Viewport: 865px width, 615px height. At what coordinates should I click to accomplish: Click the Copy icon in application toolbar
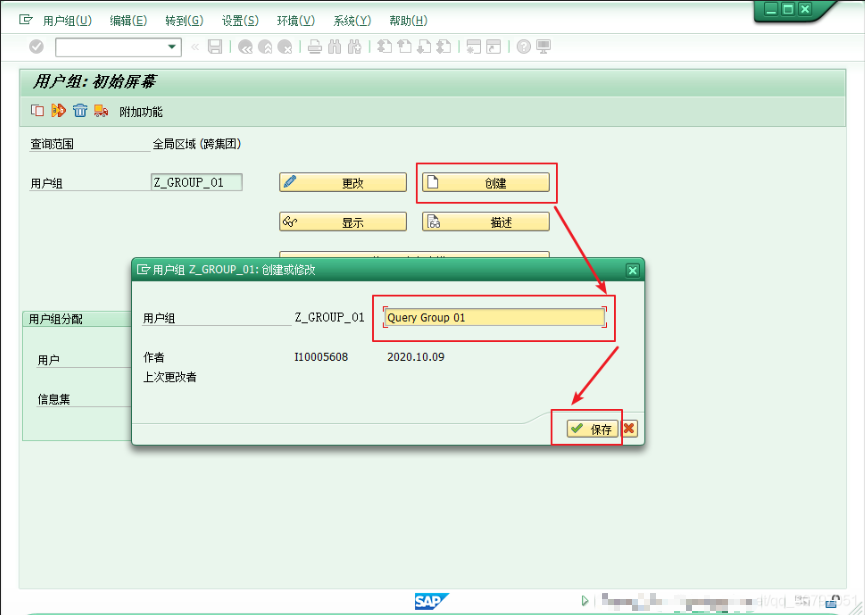(38, 110)
